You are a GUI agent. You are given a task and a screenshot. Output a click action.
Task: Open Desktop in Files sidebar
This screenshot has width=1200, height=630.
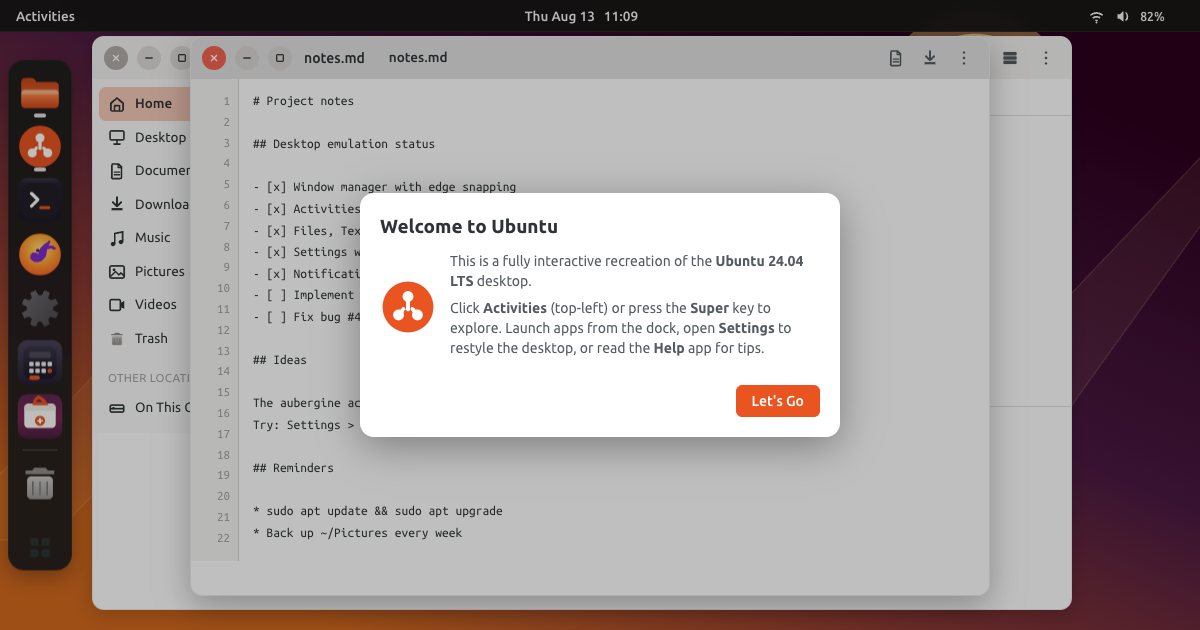point(145,137)
